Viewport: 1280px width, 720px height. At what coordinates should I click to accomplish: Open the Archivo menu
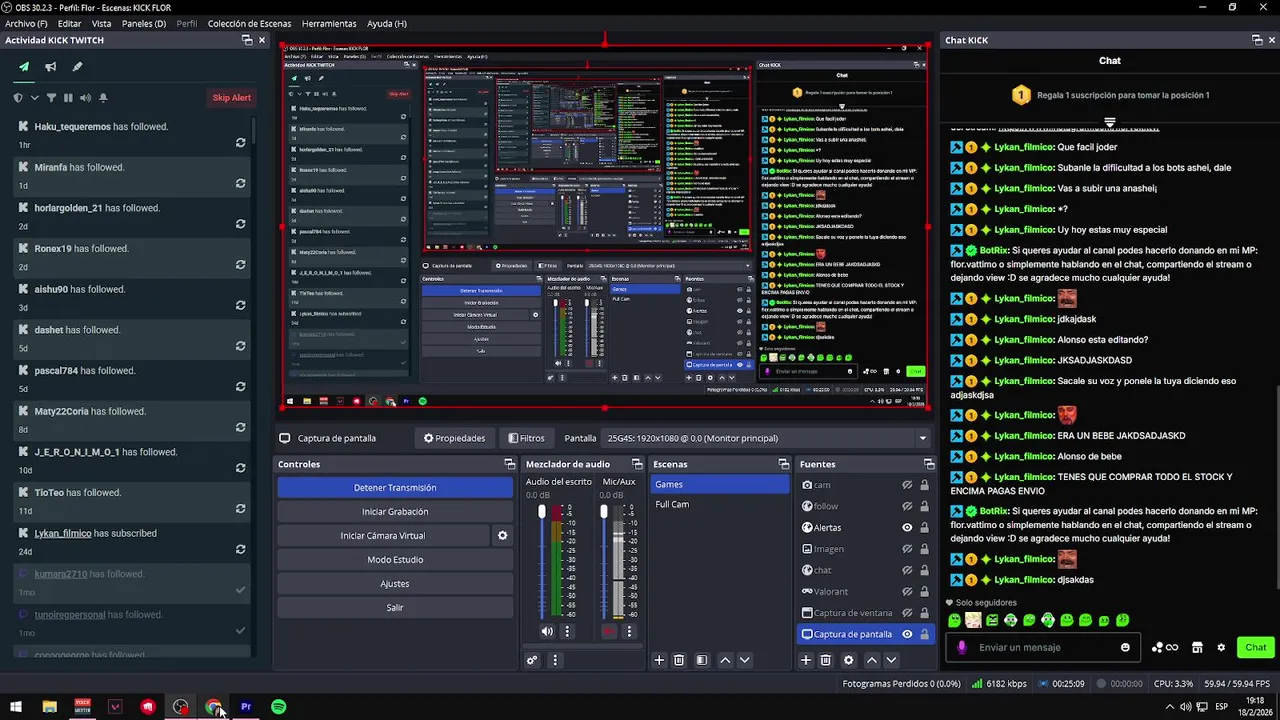26,23
